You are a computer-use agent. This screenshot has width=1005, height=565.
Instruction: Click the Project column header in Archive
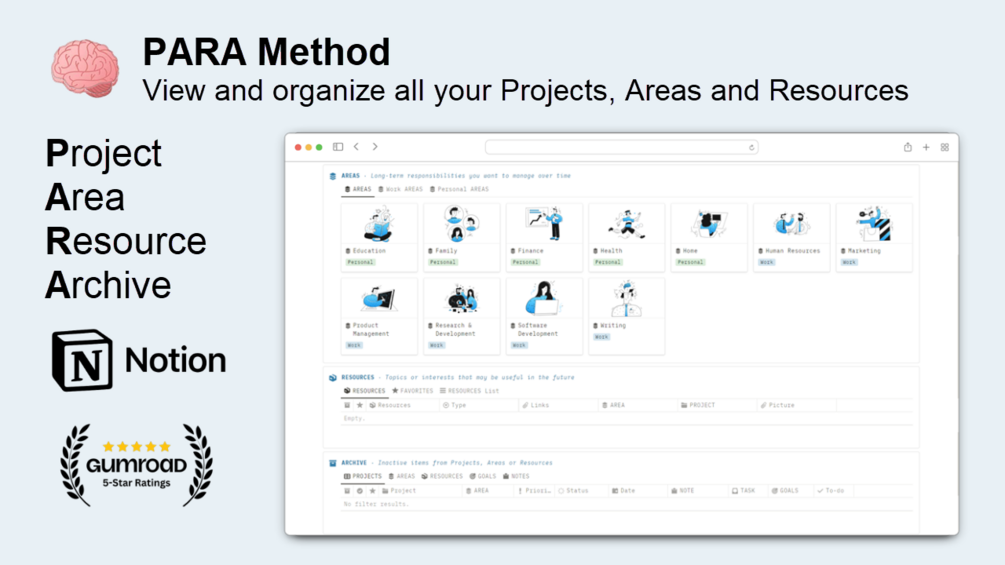pos(399,491)
